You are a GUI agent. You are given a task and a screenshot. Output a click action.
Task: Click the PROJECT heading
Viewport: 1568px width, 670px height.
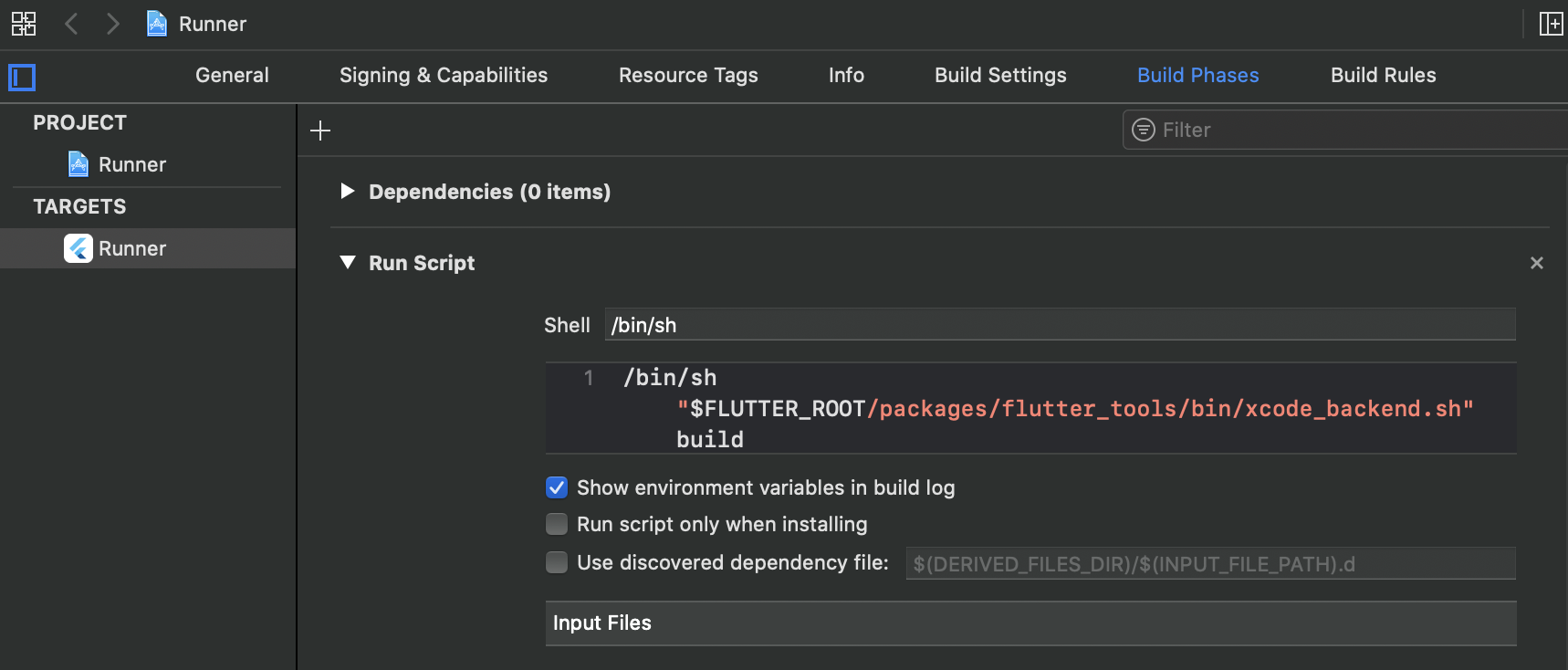coord(79,122)
